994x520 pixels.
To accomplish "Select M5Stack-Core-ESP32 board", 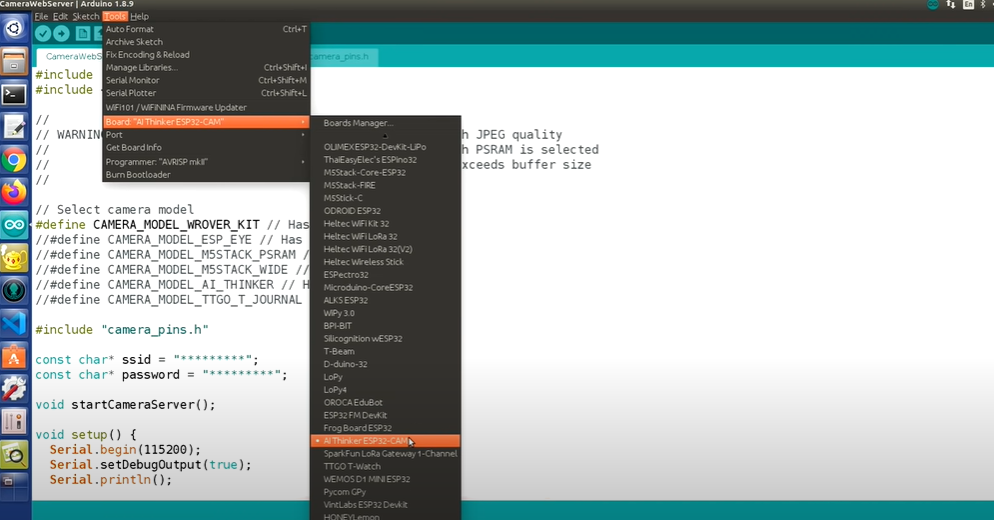I will coord(385,172).
